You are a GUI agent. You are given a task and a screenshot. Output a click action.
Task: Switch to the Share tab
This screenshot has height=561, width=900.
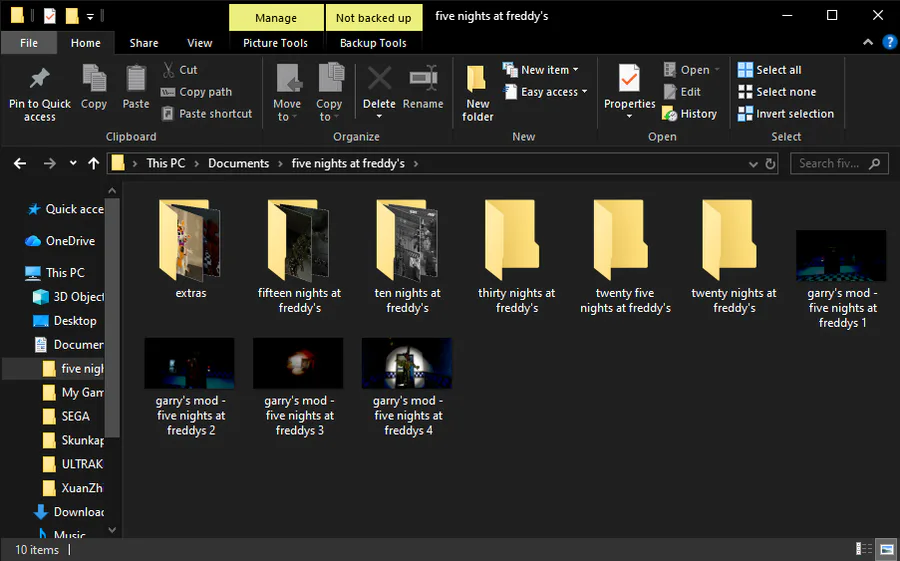(x=143, y=43)
